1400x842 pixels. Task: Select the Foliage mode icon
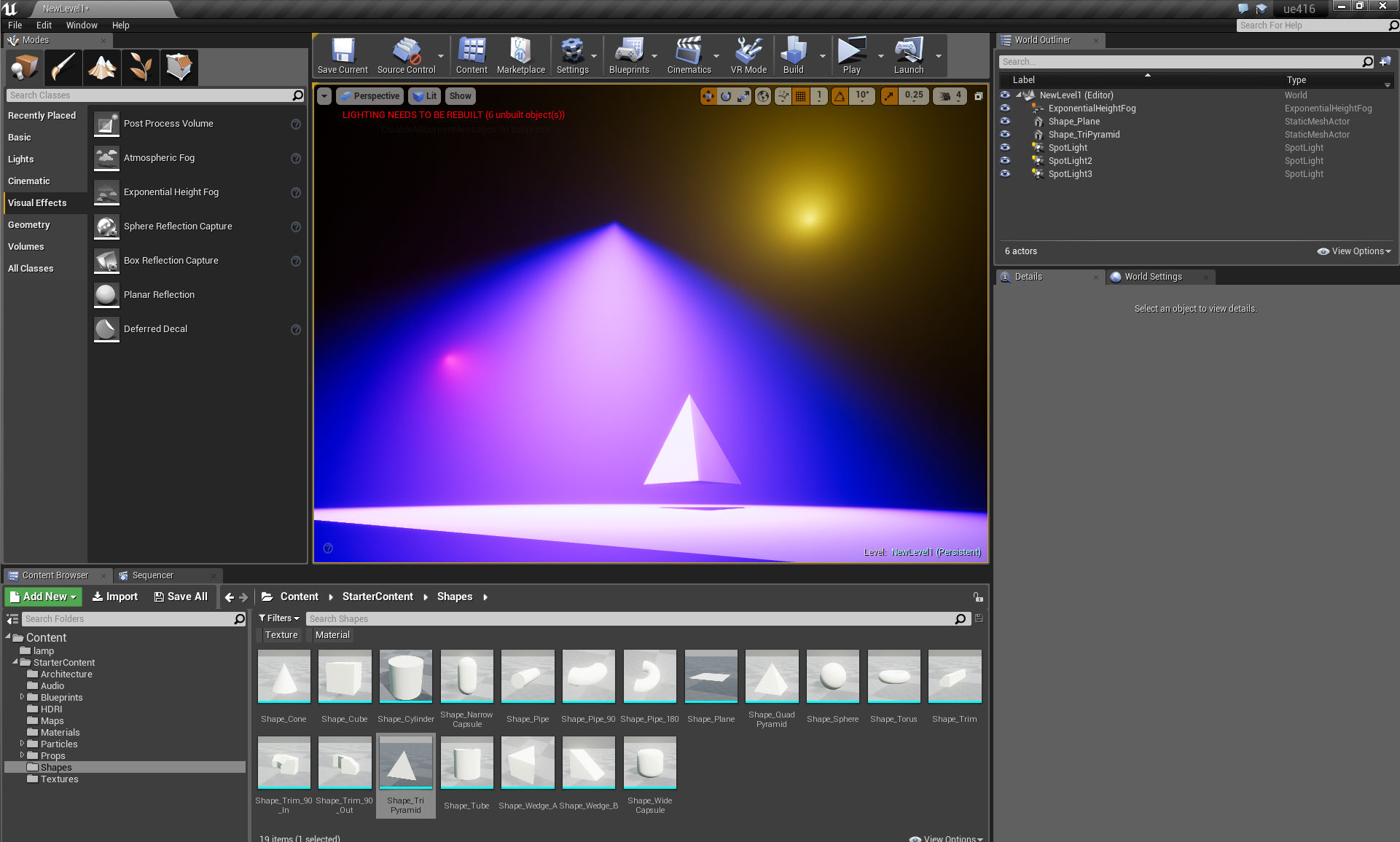[141, 68]
